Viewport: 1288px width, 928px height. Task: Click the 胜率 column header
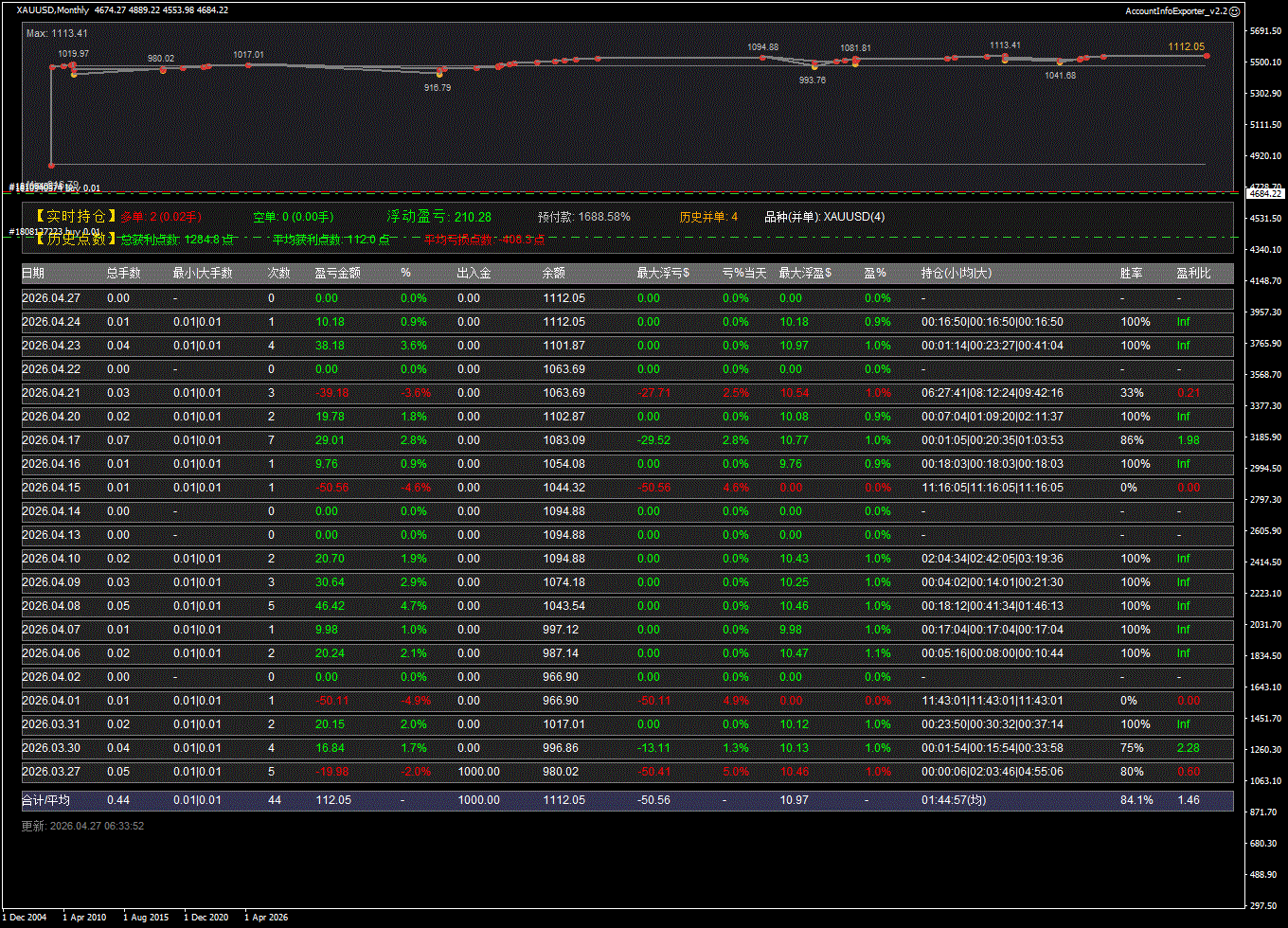(1131, 274)
